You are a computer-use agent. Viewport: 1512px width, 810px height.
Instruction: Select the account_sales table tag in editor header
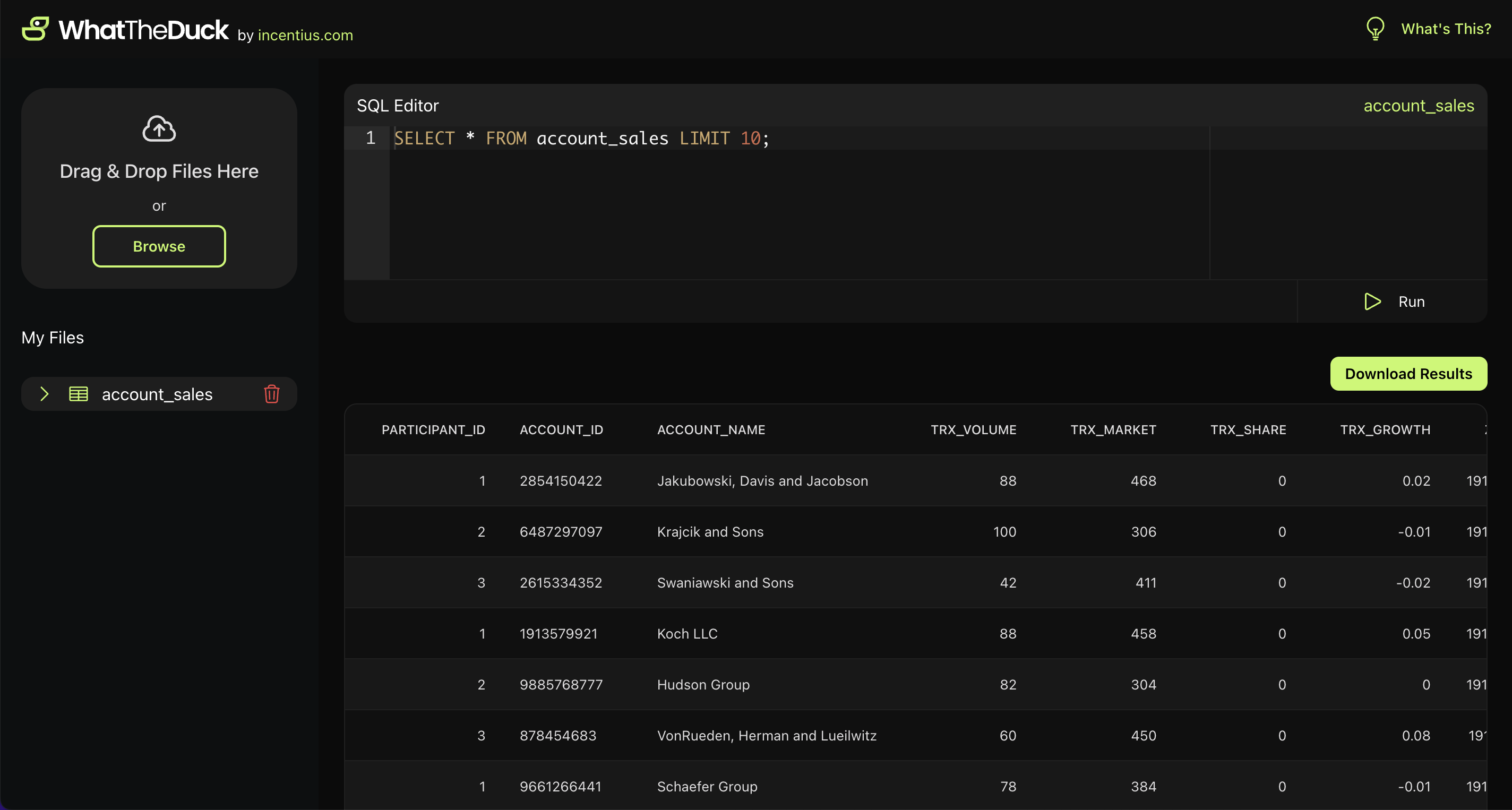point(1419,106)
